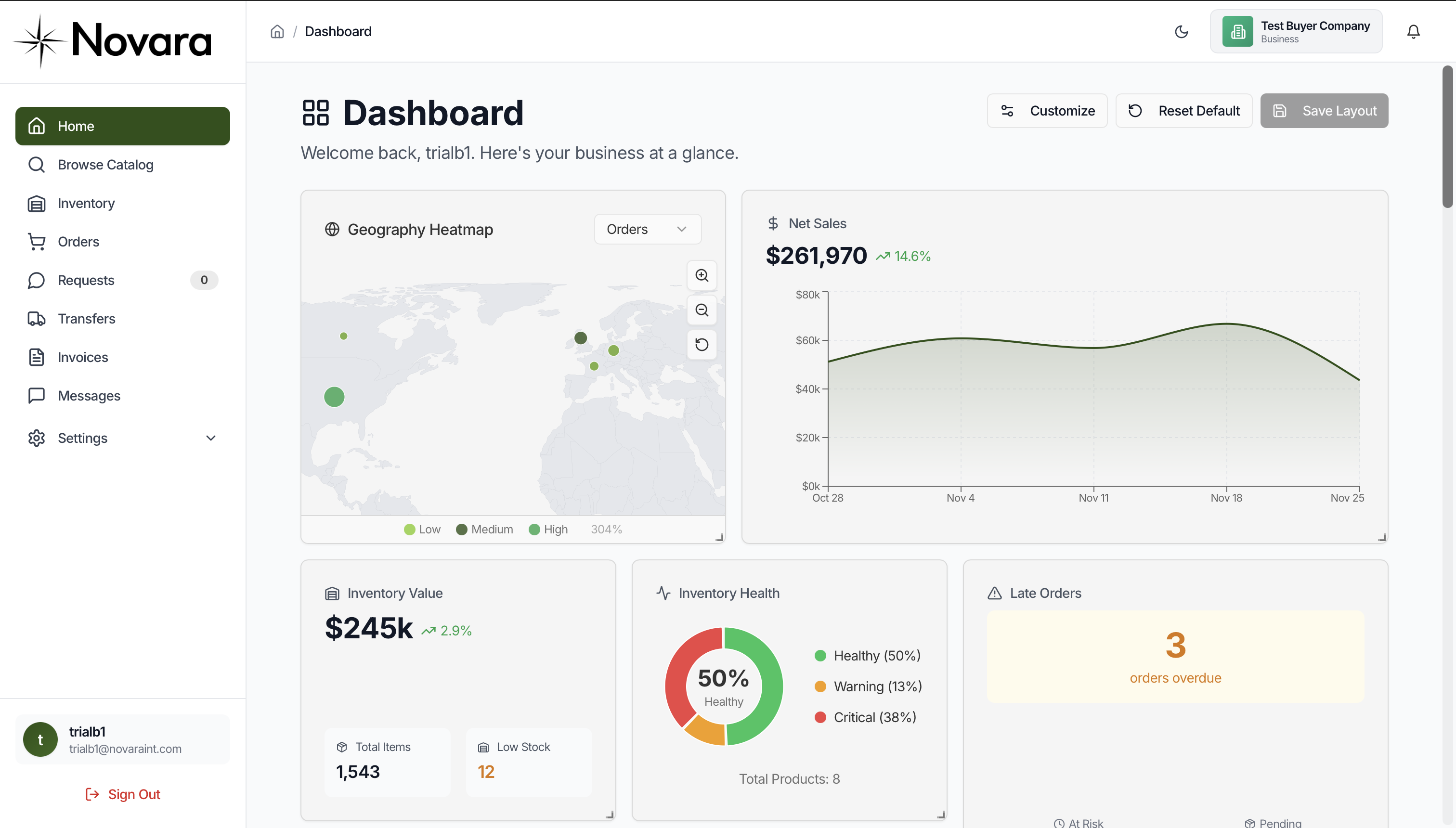
Task: Click the Critical (38%) legend dot
Action: [820, 718]
